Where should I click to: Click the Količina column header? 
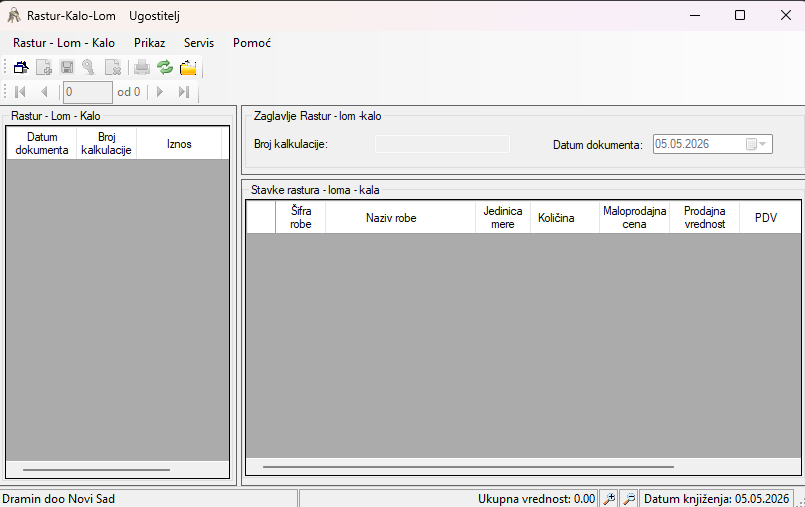point(565,218)
